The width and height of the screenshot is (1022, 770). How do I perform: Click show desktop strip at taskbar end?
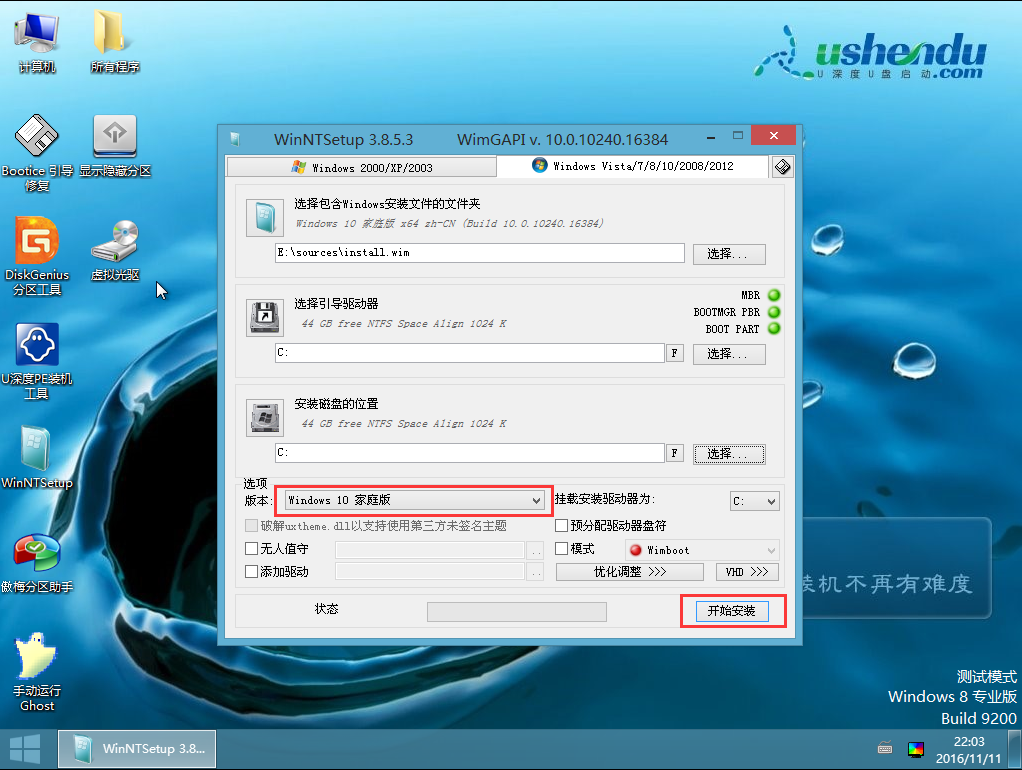point(1014,750)
